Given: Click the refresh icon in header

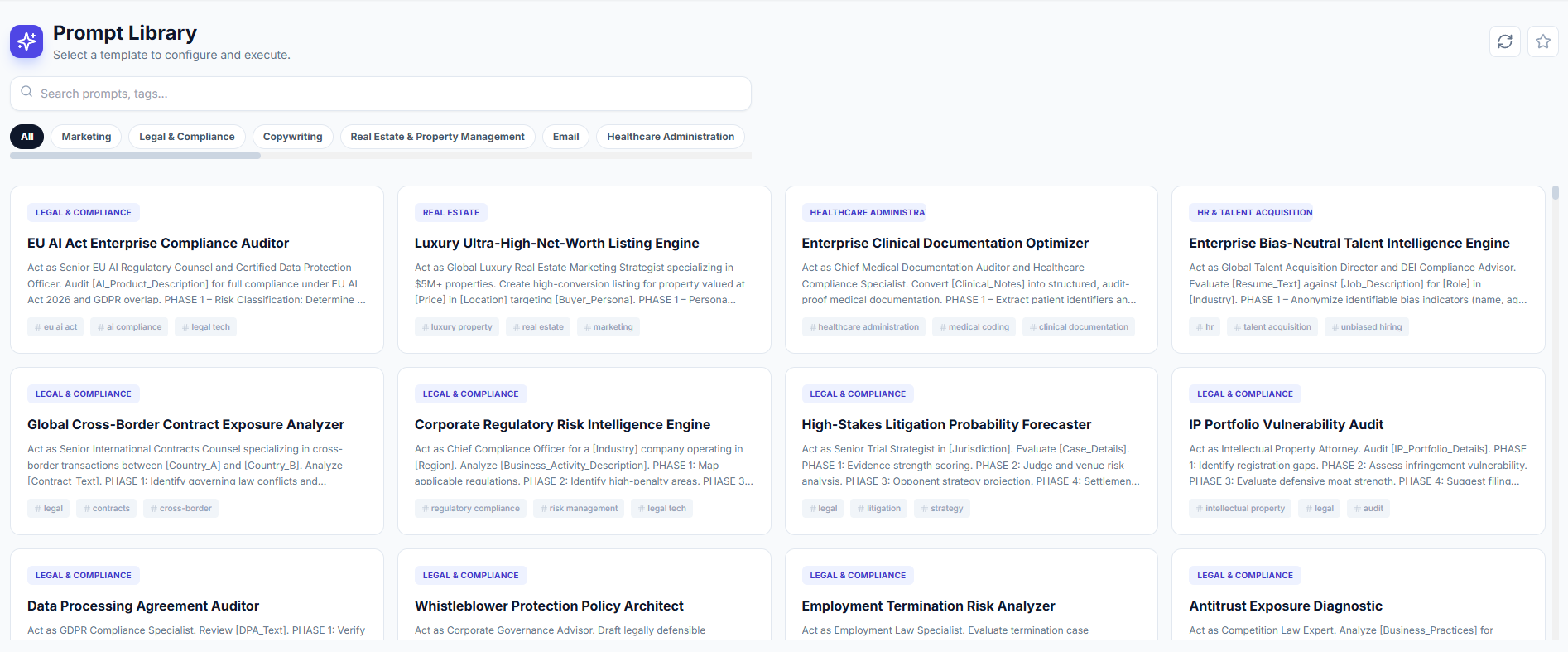Looking at the screenshot, I should tap(1504, 41).
